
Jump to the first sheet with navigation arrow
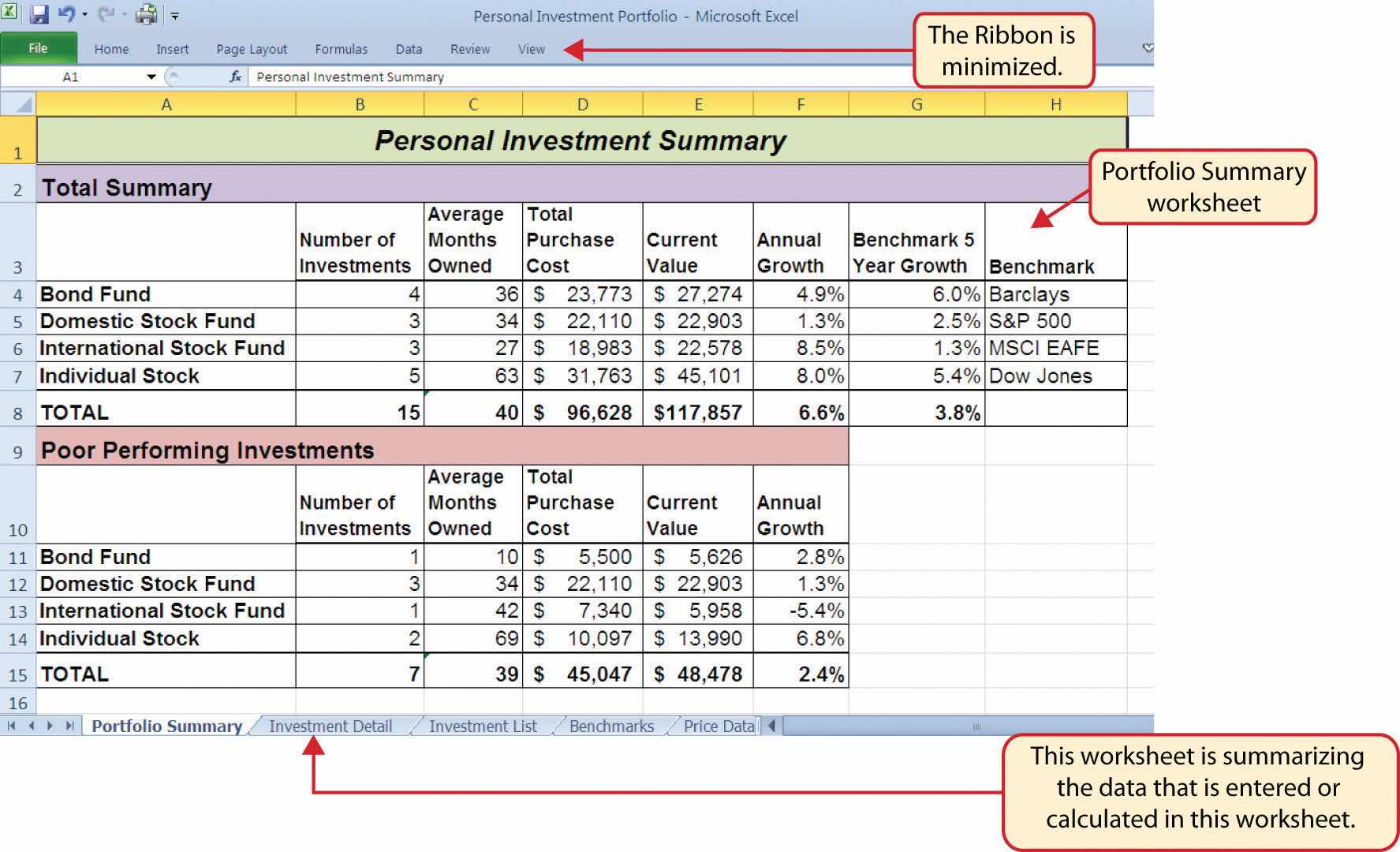pos(12,726)
